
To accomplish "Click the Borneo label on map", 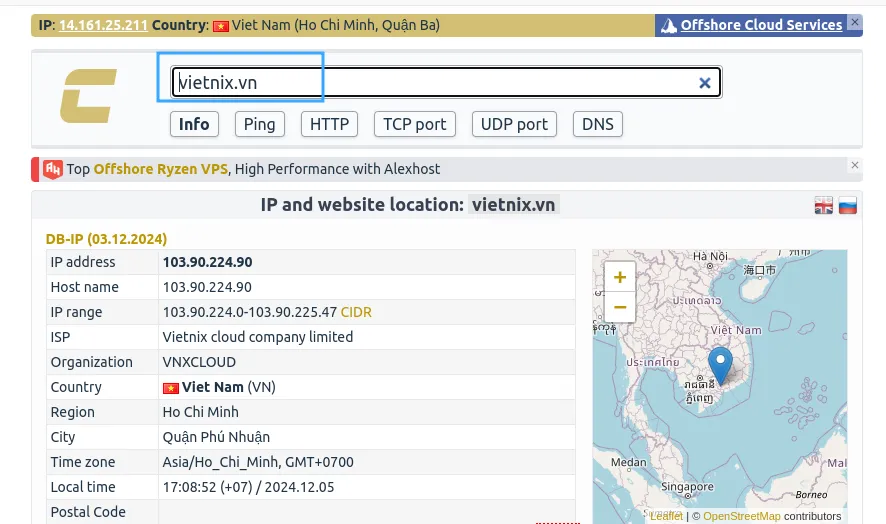I will coord(811,495).
